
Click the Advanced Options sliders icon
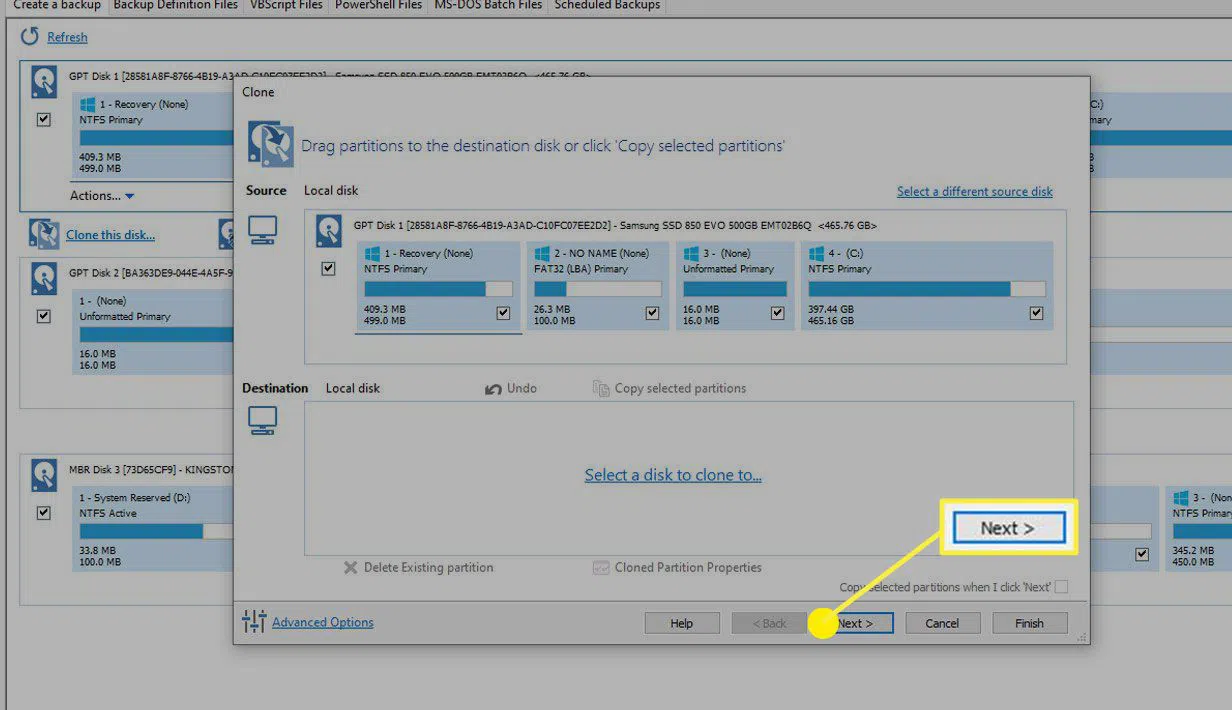(254, 622)
